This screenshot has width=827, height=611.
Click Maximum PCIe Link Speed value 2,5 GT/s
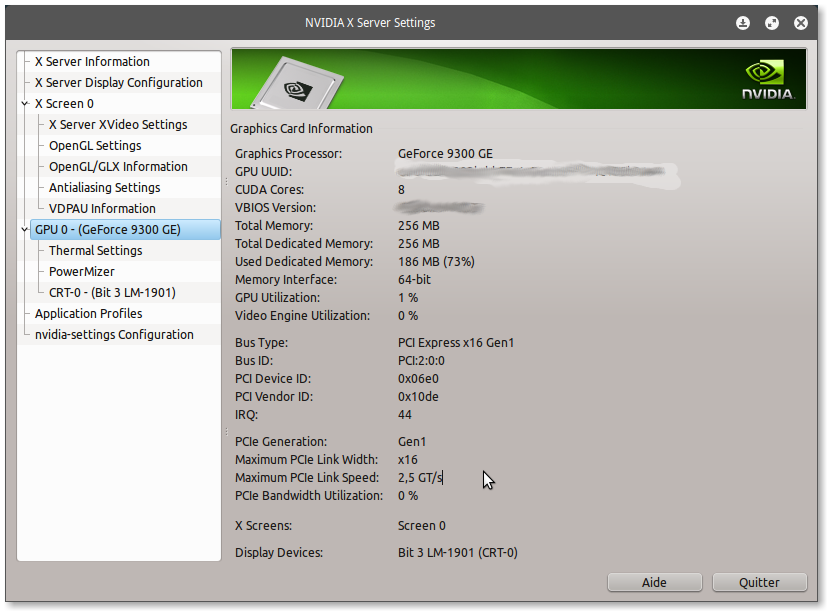(x=420, y=478)
